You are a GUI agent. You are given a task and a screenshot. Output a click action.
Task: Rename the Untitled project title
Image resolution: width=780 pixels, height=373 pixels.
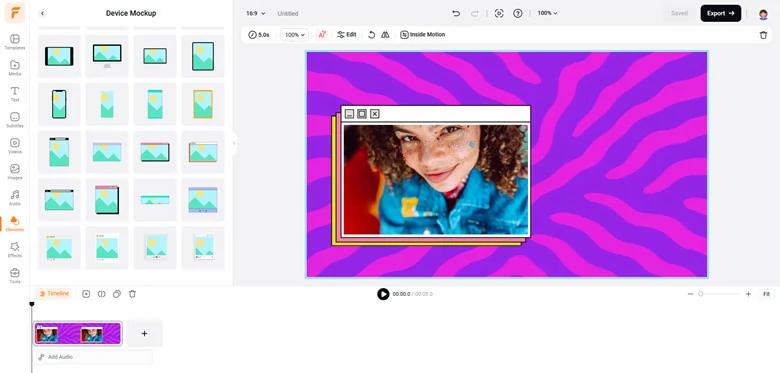[288, 13]
